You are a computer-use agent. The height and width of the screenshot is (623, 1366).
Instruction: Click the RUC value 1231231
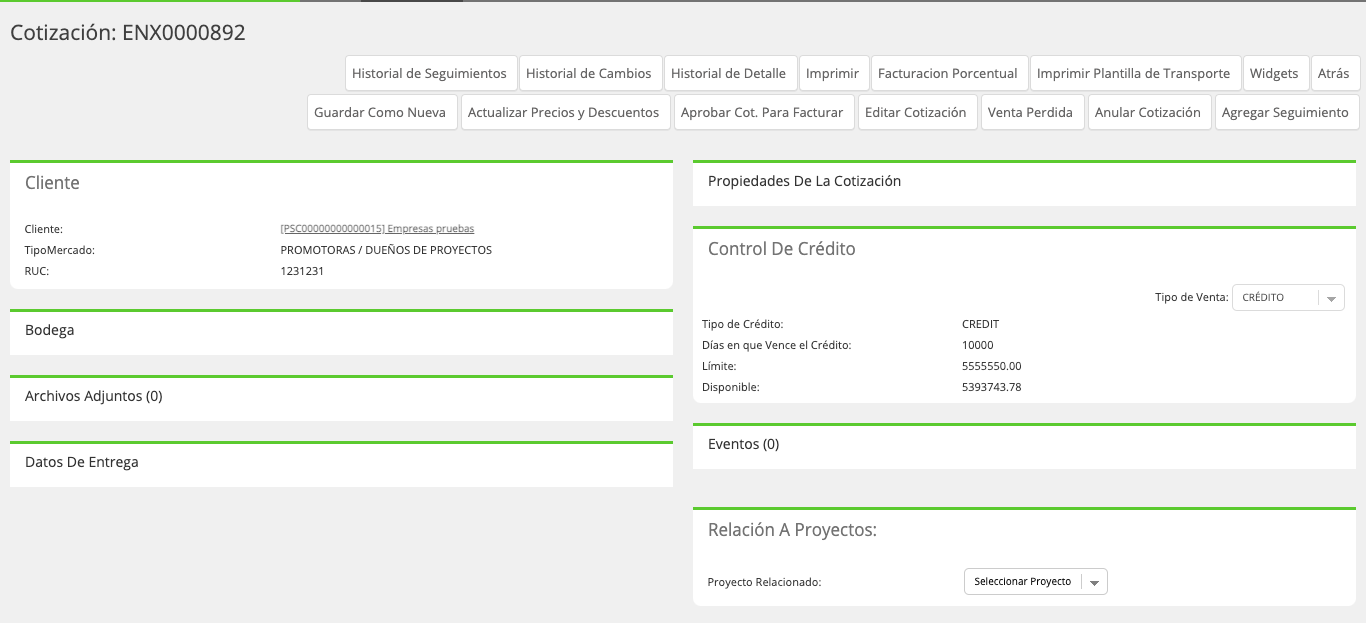coord(302,271)
